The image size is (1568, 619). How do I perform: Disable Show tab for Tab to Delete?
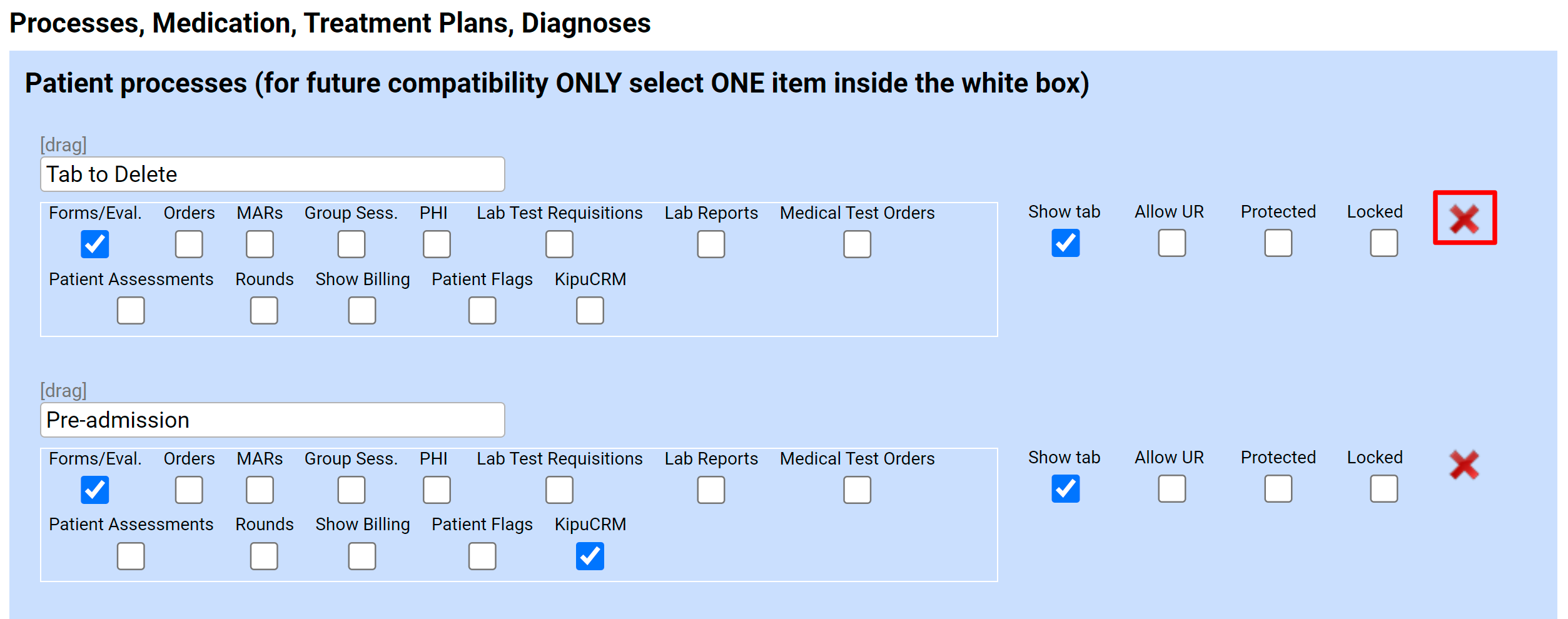pos(1065,244)
